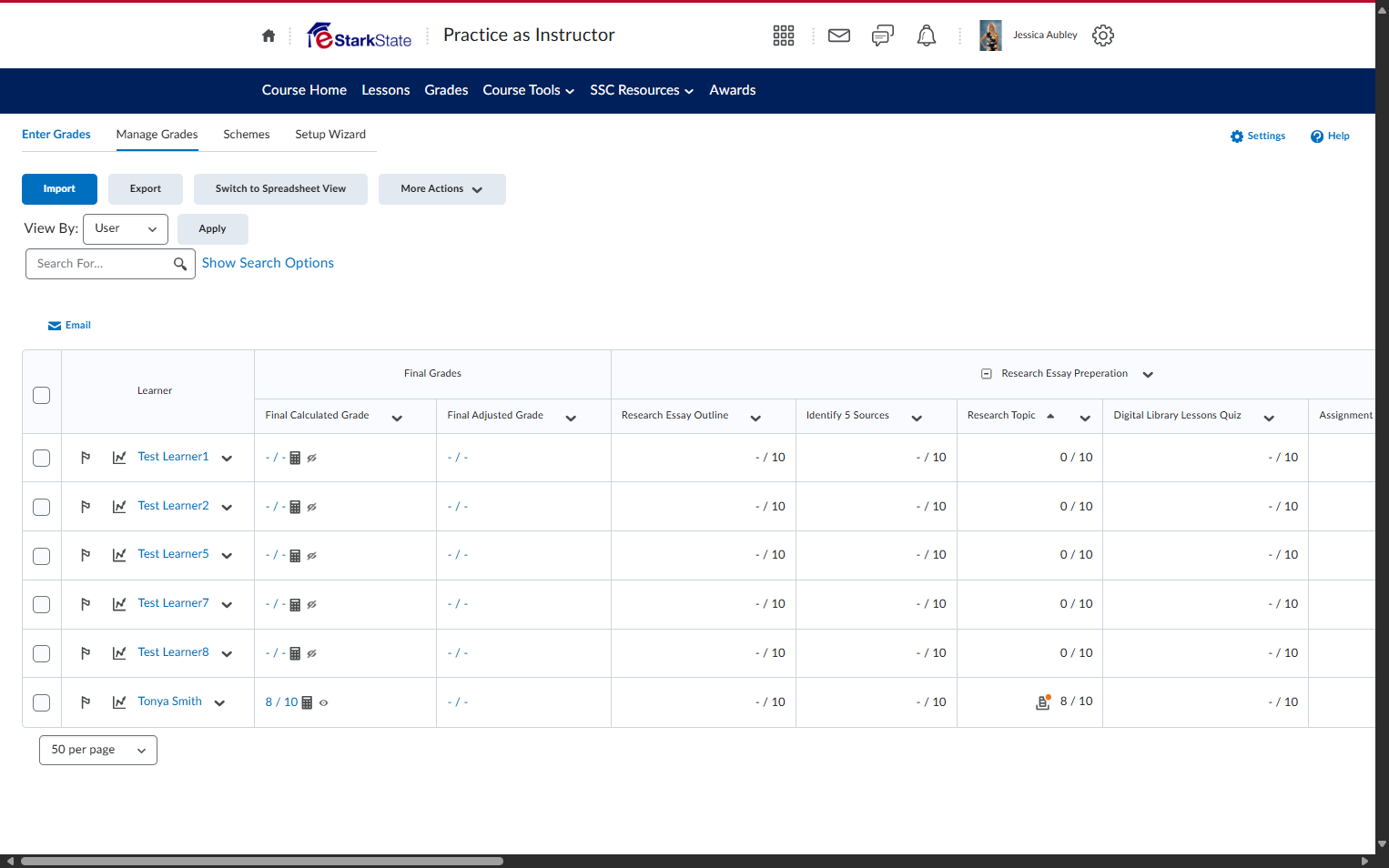Check the box for Test Learner7
Image resolution: width=1389 pixels, height=868 pixels.
[41, 604]
